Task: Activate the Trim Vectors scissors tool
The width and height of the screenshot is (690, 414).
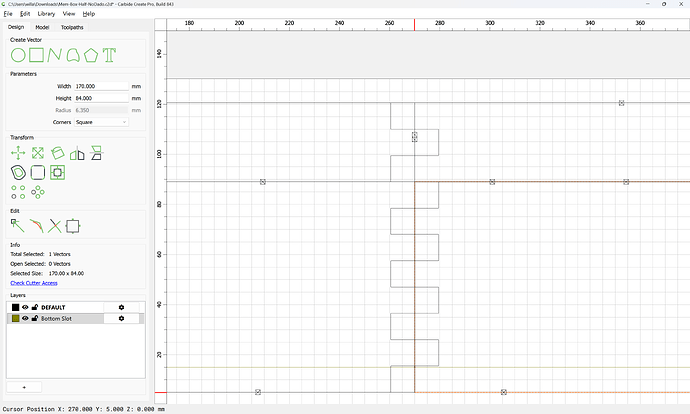Action: point(55,226)
